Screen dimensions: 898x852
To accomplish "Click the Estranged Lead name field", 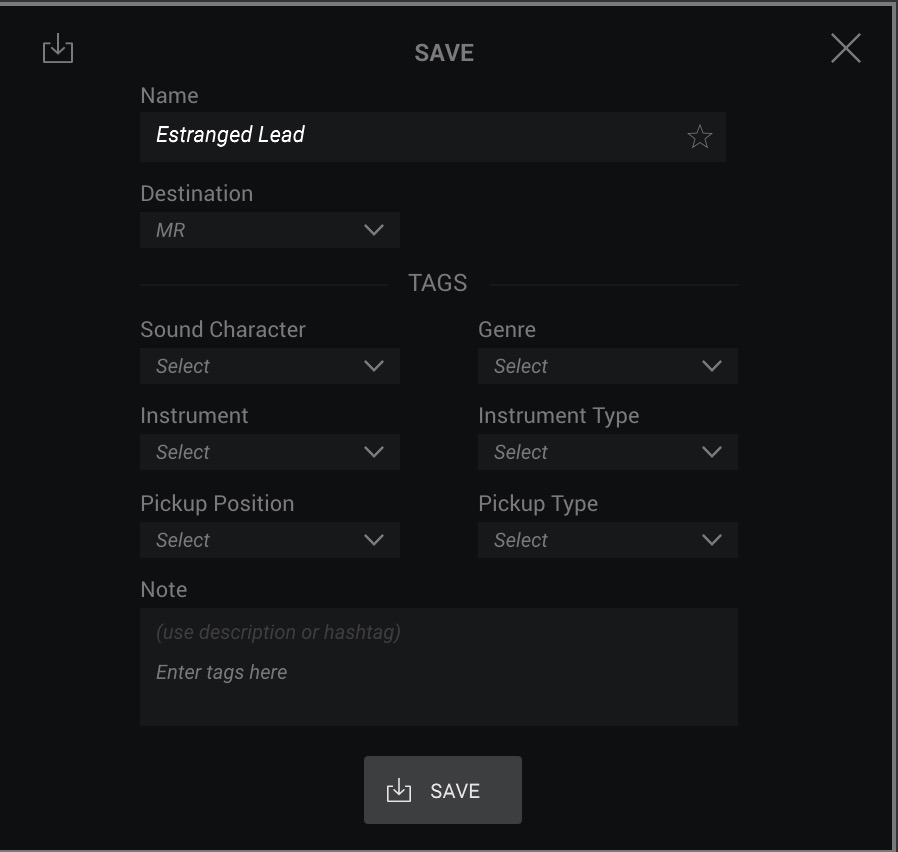I will point(433,137).
